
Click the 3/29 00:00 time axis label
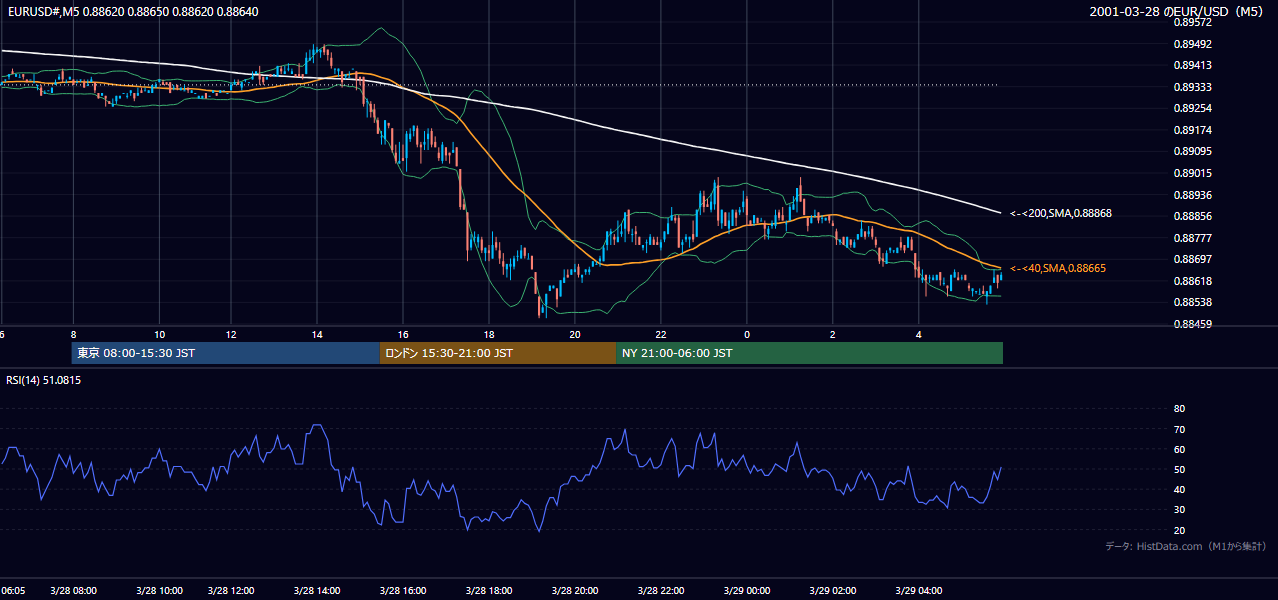747,590
